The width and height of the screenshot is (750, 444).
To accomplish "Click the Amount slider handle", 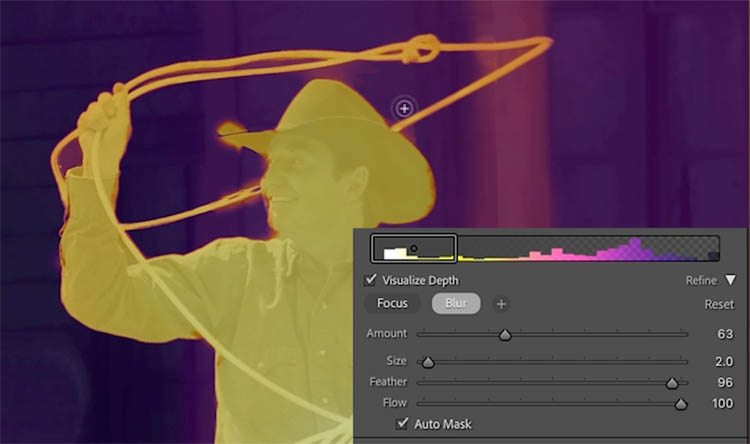I will click(x=505, y=335).
